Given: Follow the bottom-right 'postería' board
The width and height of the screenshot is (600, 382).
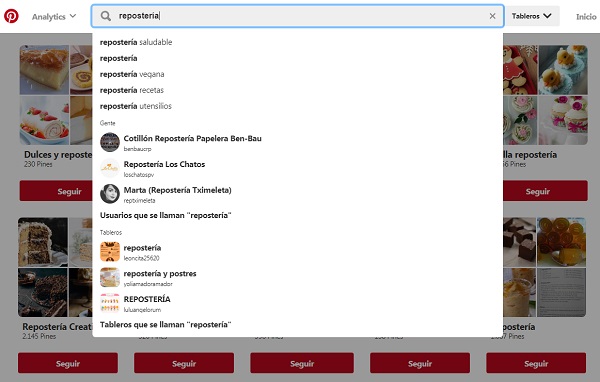Looking at the screenshot, I should (x=536, y=363).
